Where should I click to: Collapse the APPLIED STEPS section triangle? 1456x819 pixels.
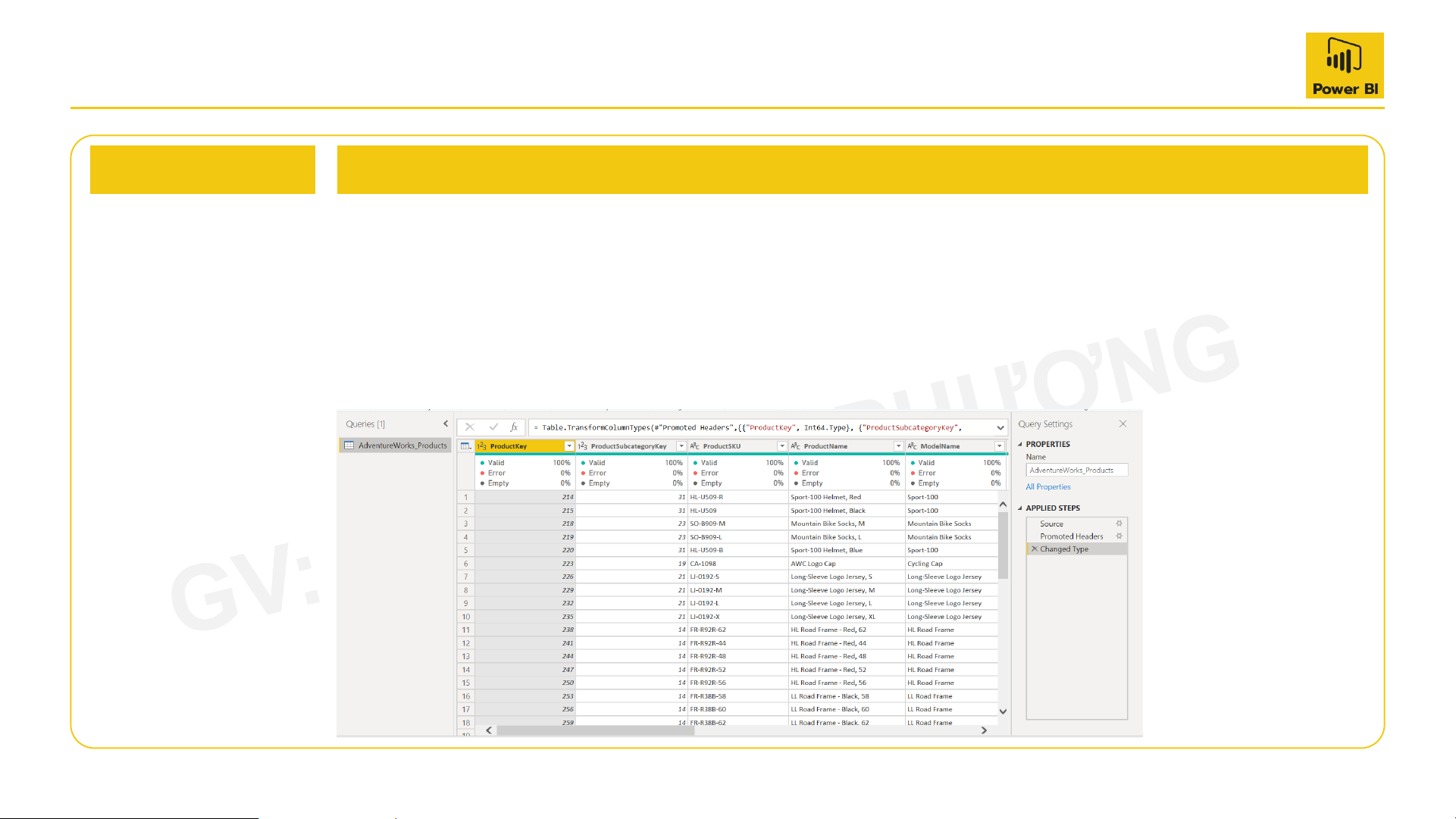coord(1020,508)
